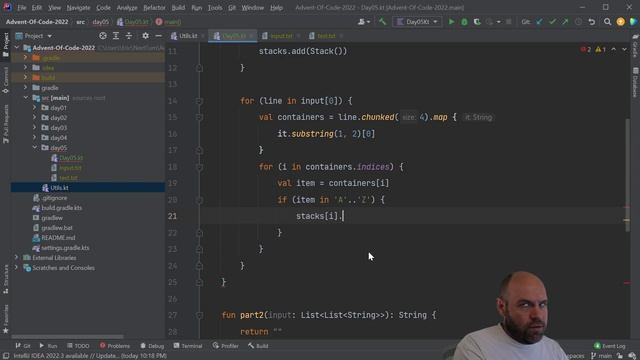Toggle fold marker on line 14

pos(199,101)
